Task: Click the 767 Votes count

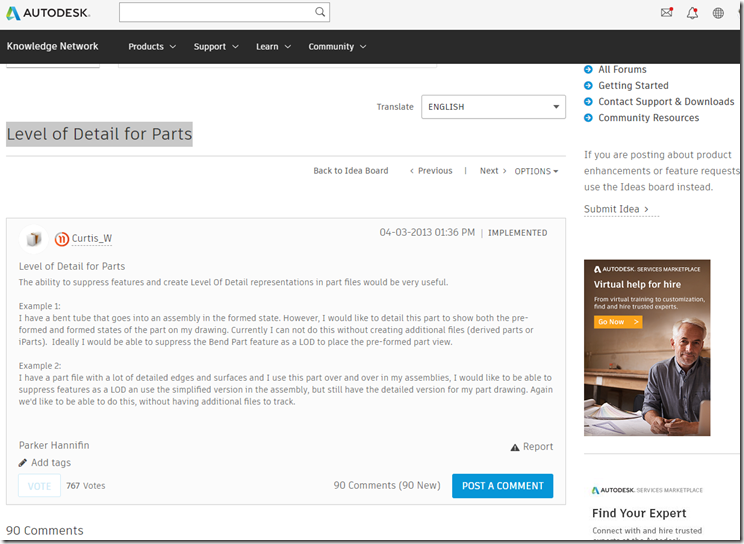Action: point(85,486)
